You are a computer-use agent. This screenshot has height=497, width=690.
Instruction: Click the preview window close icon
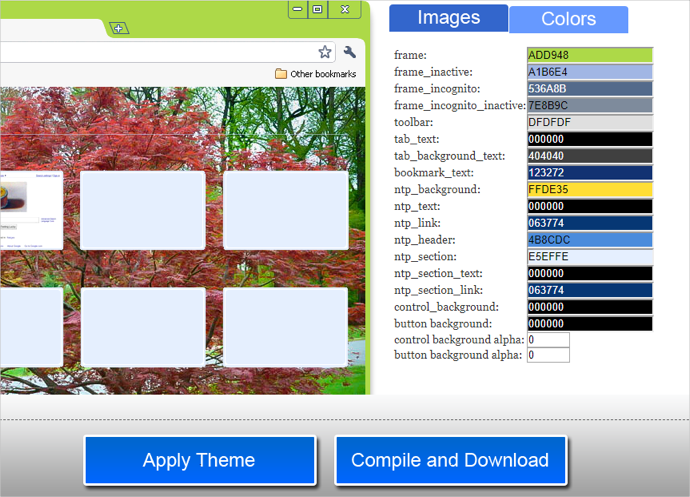(345, 9)
